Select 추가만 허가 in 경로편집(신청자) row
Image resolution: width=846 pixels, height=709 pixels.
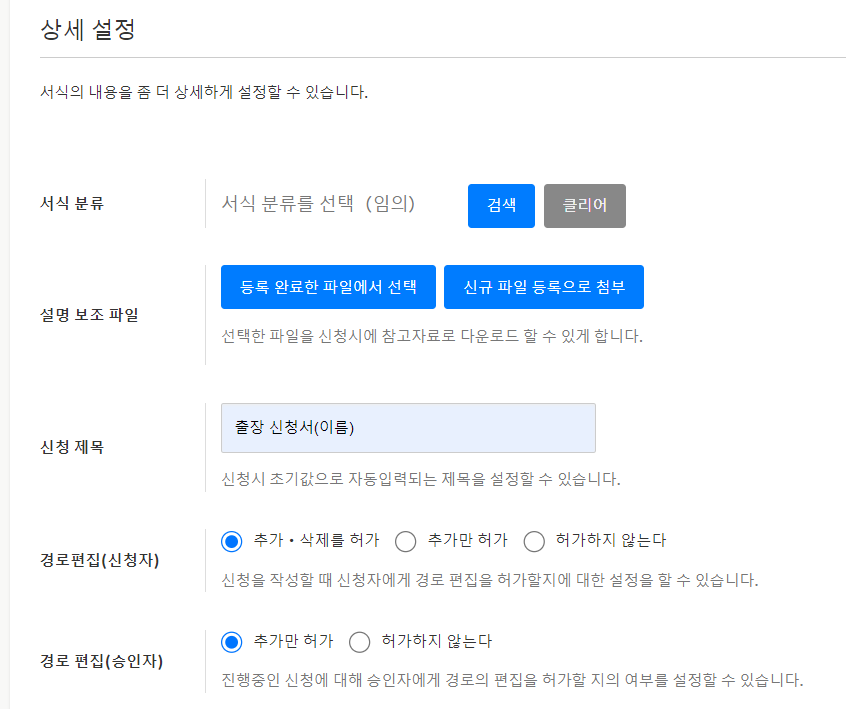click(406, 541)
